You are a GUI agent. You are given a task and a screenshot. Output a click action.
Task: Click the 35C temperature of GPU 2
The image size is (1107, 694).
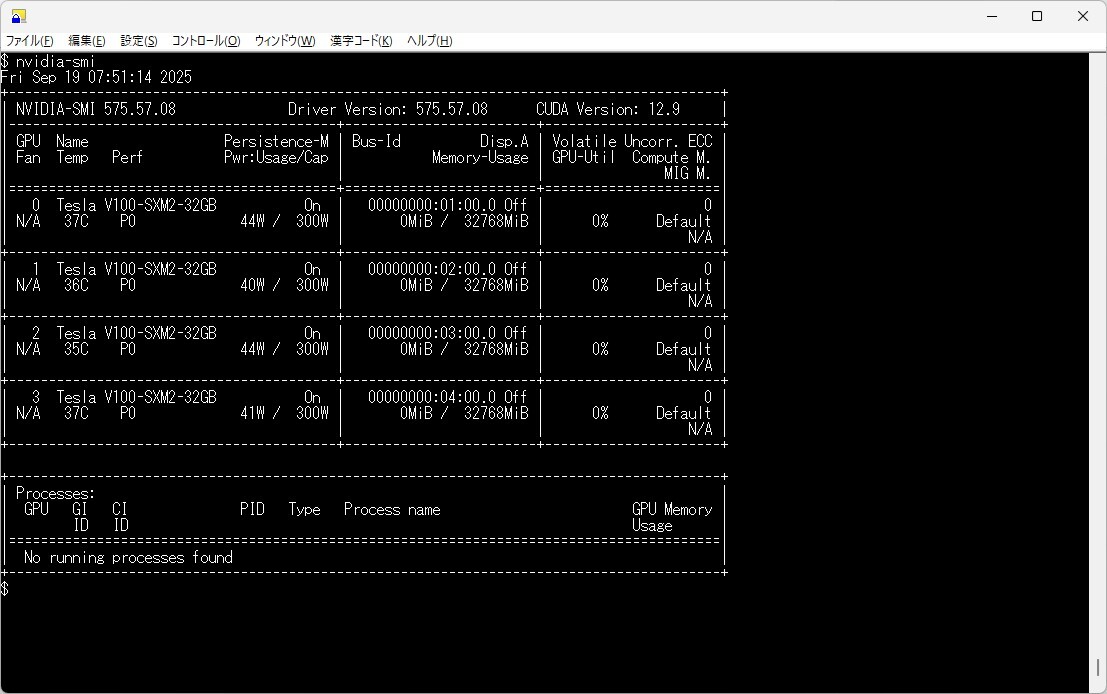click(x=76, y=349)
